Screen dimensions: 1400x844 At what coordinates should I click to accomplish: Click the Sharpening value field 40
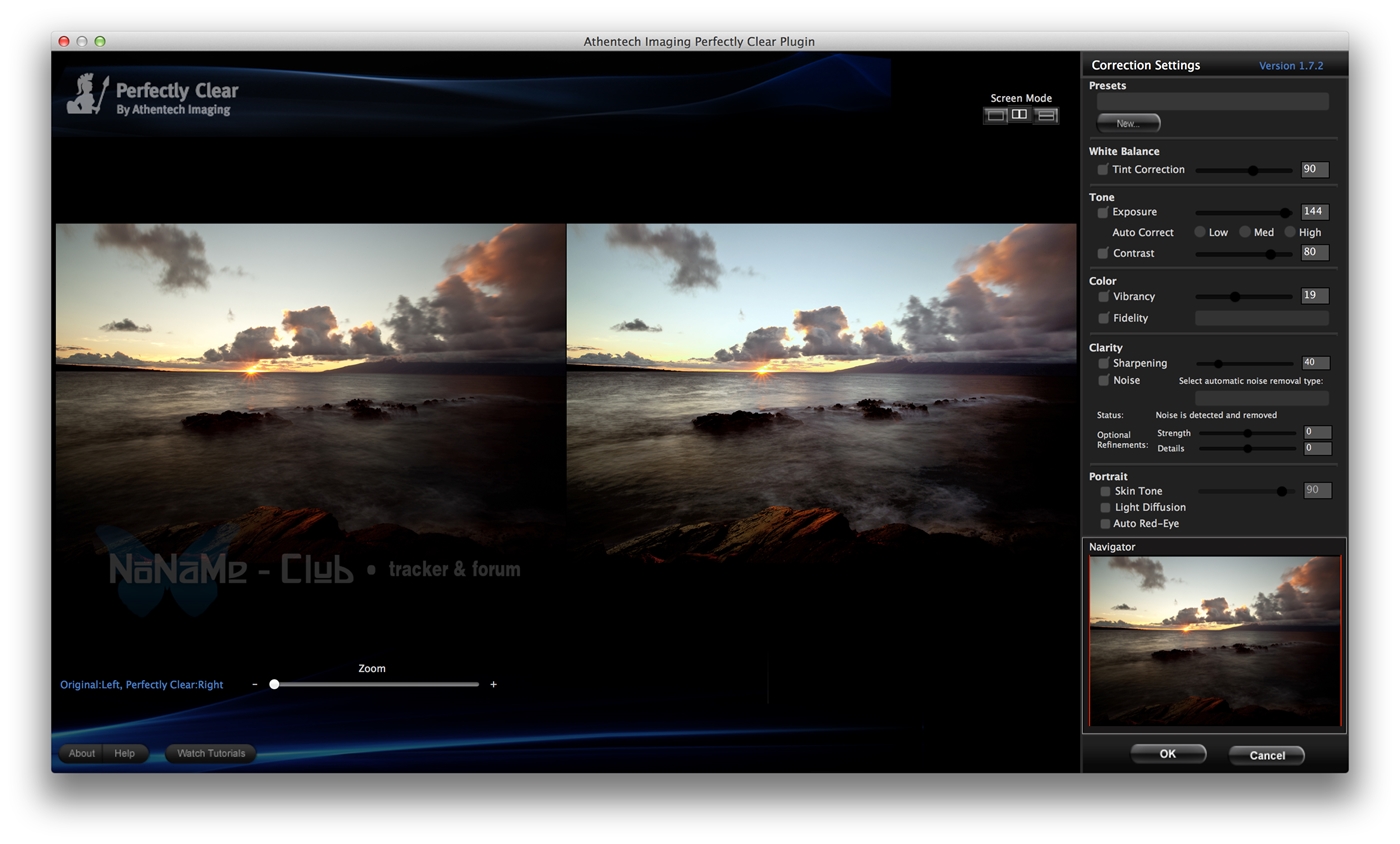tap(1316, 363)
